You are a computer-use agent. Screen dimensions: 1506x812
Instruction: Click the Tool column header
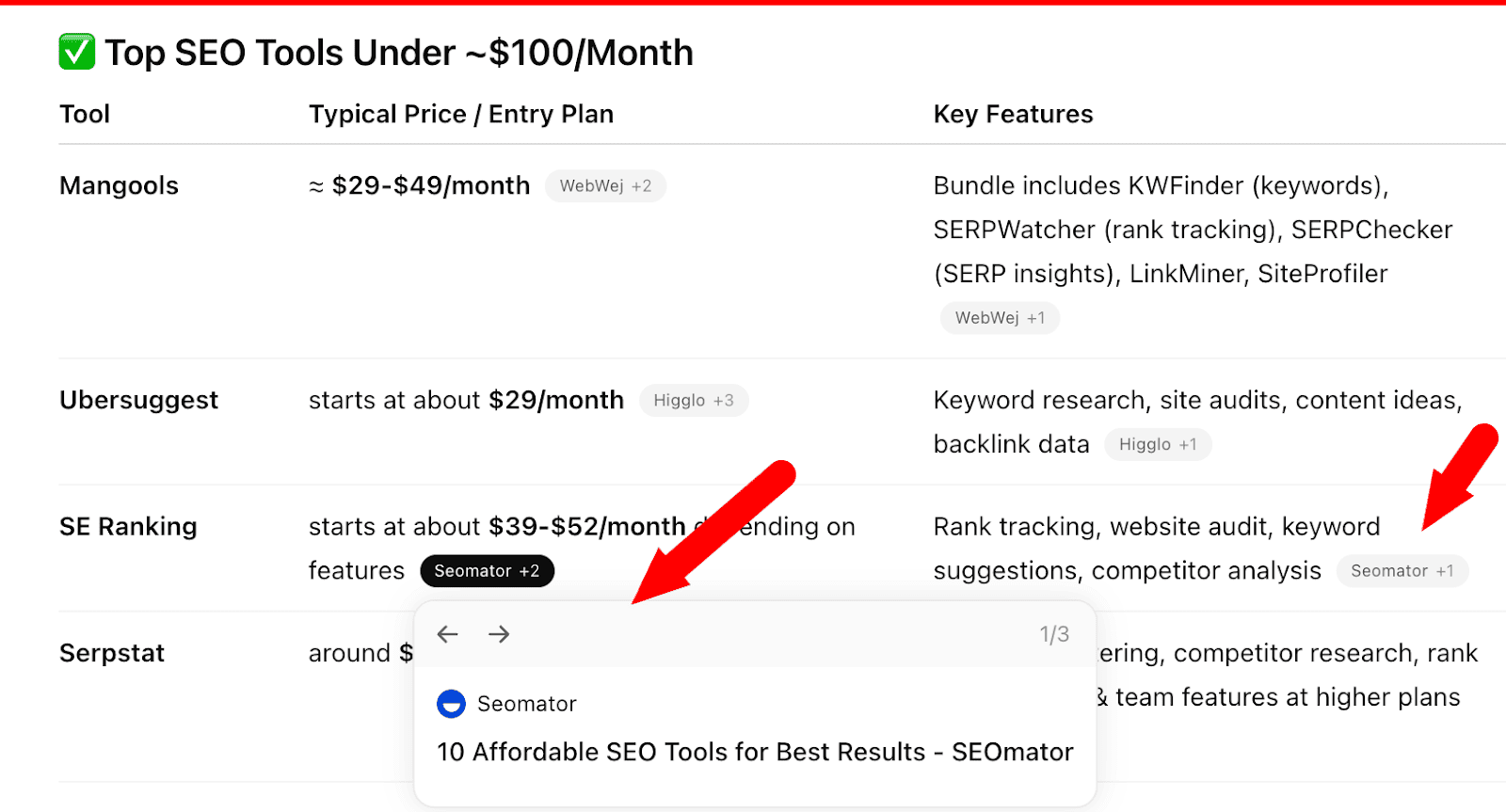pos(85,114)
